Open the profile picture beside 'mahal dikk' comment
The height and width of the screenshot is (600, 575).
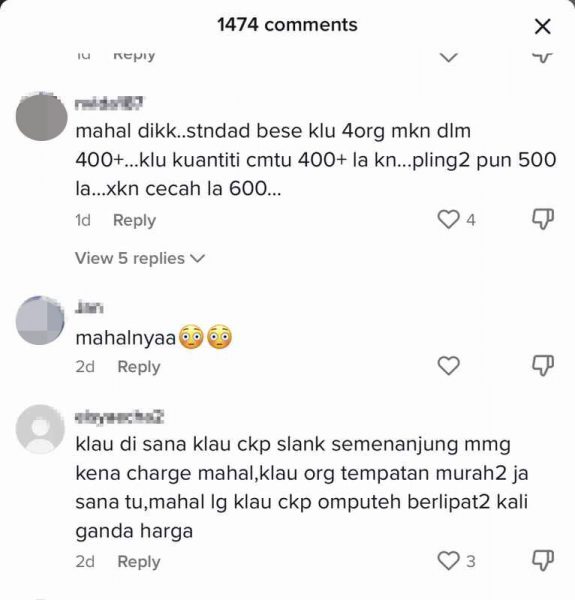41,116
